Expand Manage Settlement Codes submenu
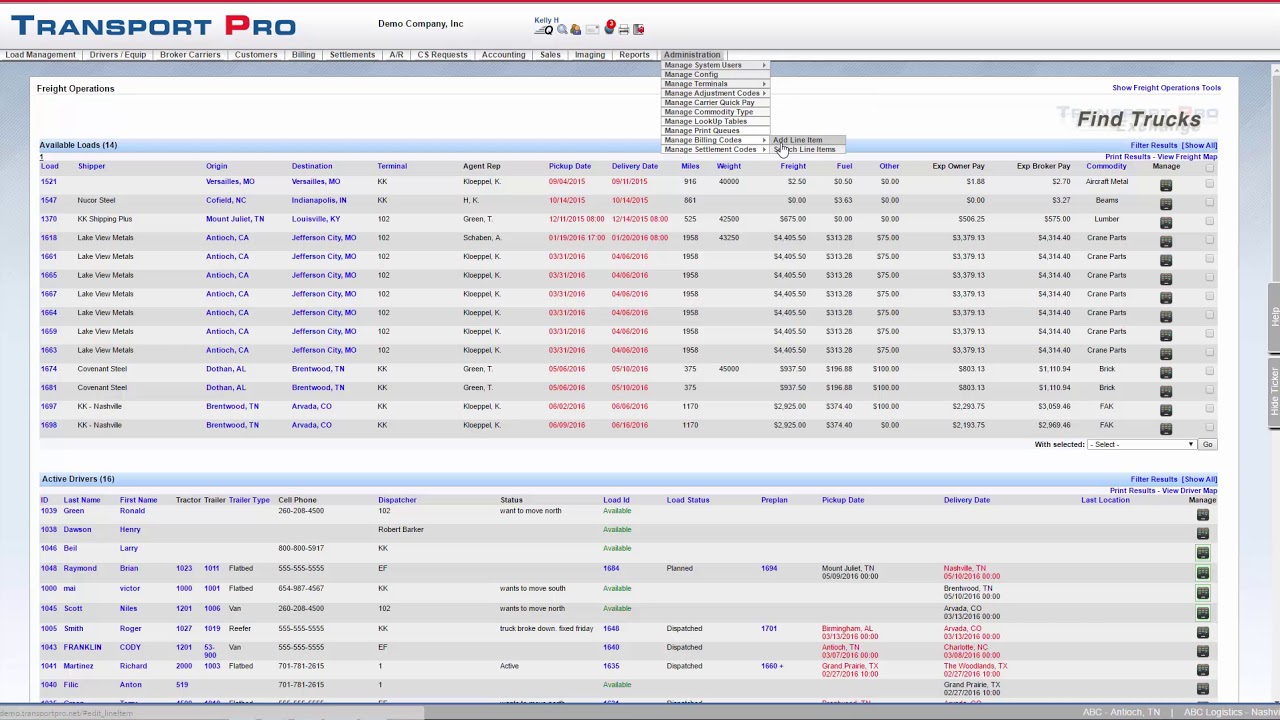This screenshot has height=720, width=1280. coord(716,149)
